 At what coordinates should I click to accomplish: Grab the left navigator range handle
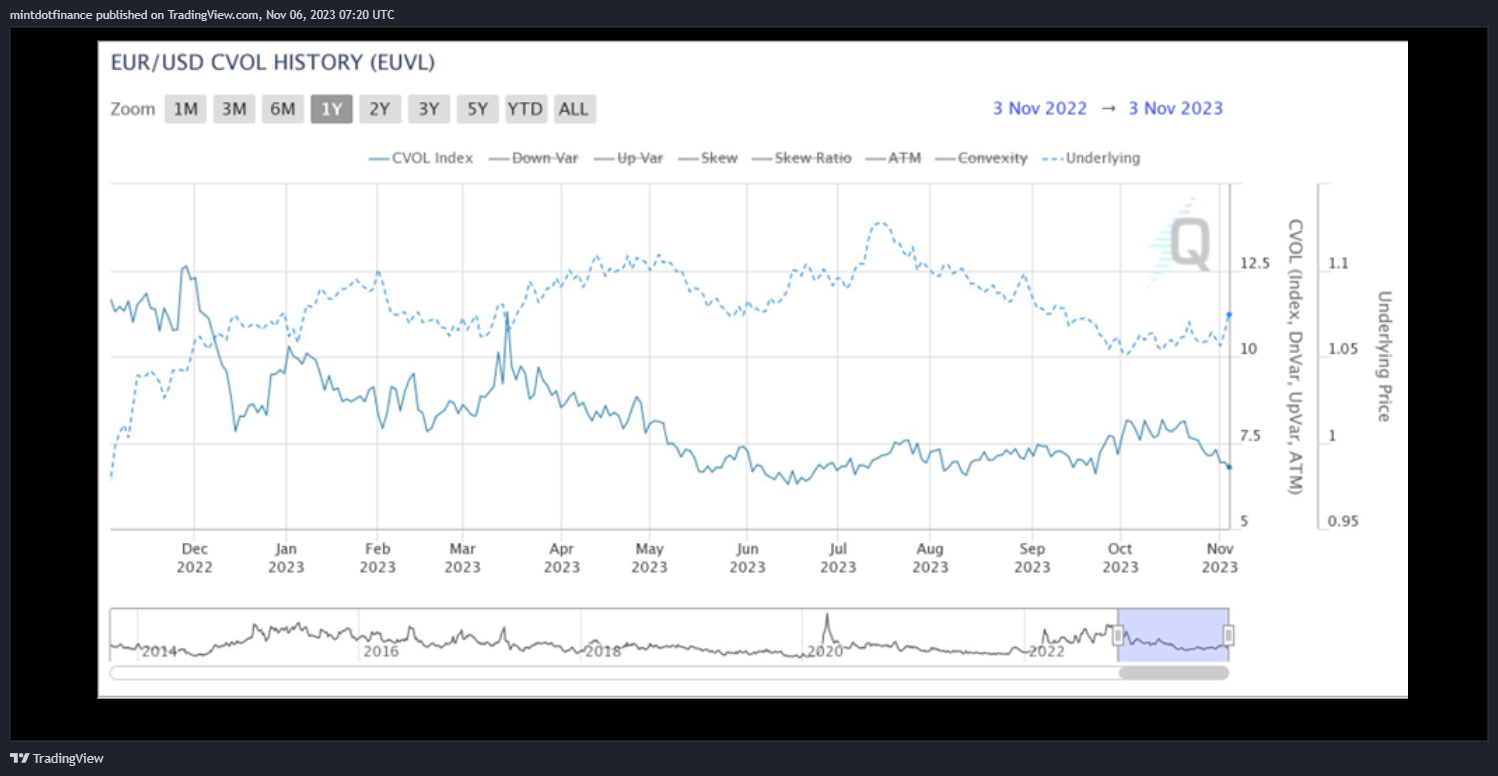tap(1118, 635)
